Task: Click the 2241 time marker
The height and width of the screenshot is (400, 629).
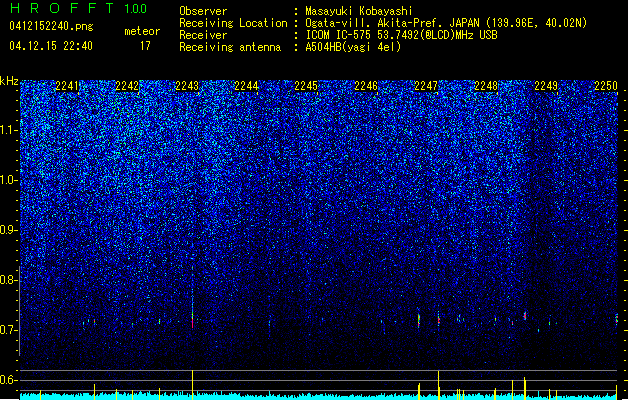Action: click(x=67, y=86)
